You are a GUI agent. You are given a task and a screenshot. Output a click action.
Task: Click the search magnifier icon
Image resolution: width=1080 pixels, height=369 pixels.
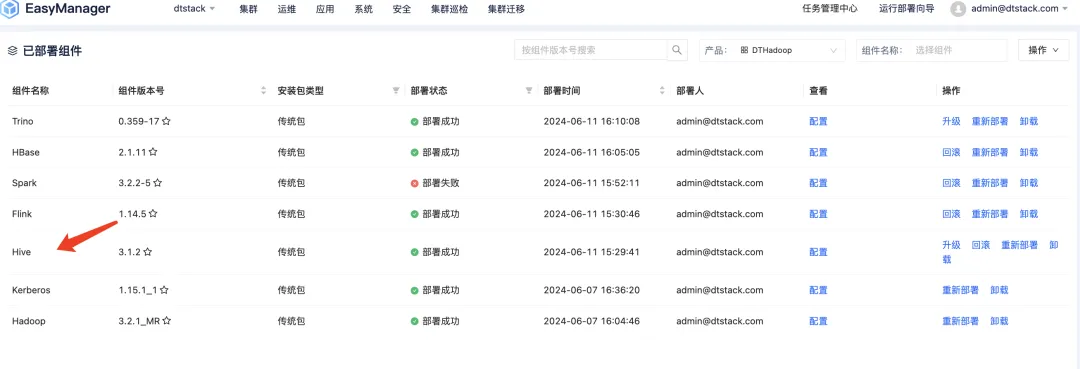pos(677,50)
